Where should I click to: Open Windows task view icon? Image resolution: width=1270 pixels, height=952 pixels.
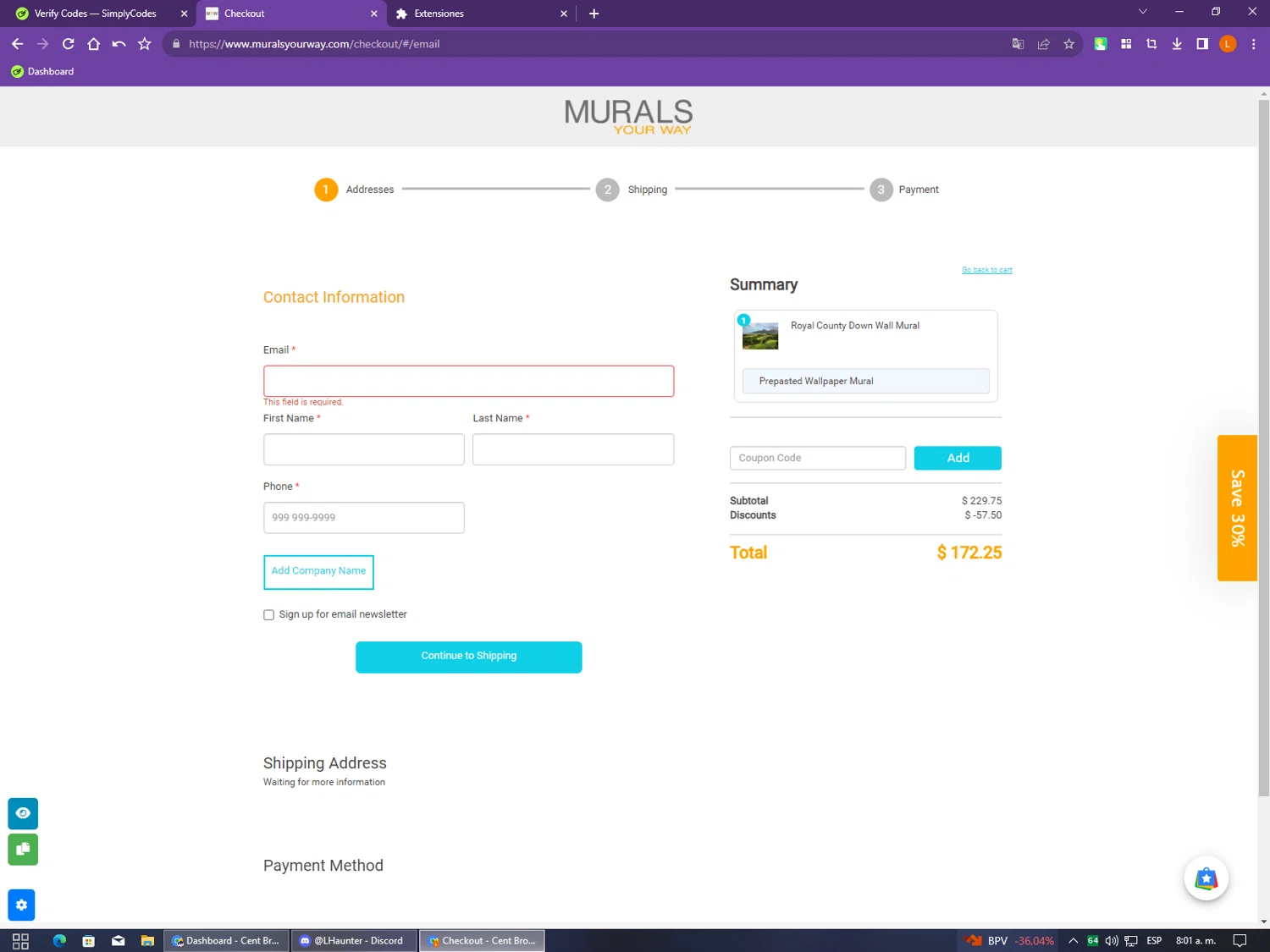pyautogui.click(x=21, y=941)
